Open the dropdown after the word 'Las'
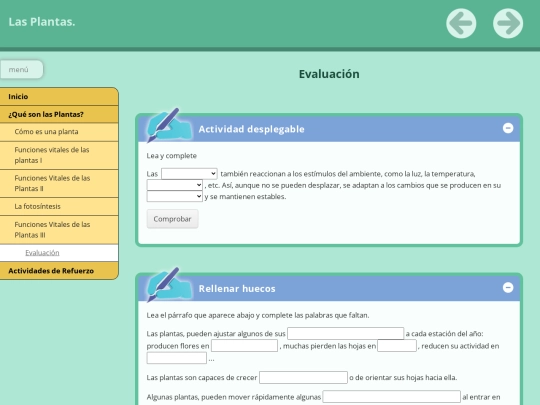Viewport: 540px width, 405px height. (189, 174)
